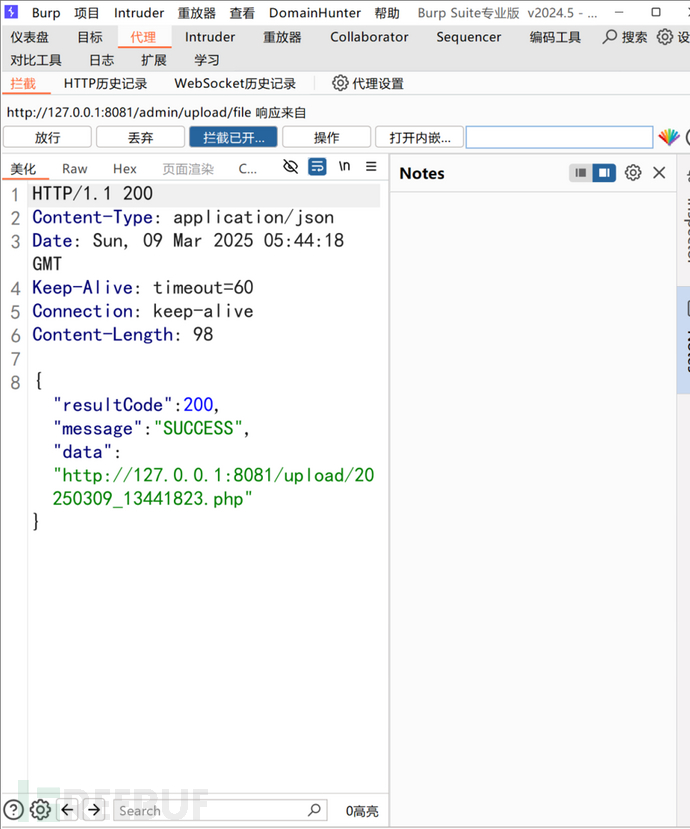
Task: Open the 操作 (Action) button menu
Action: [327, 137]
